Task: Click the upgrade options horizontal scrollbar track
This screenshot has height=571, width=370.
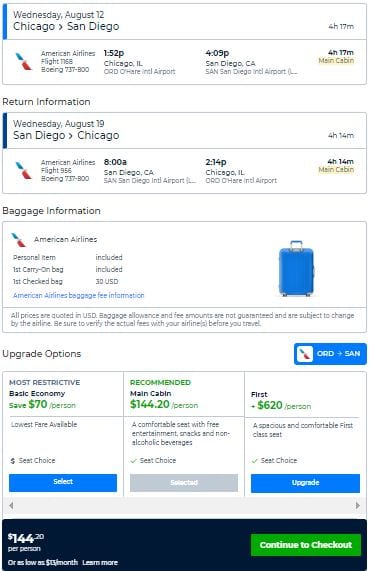Action: click(184, 505)
